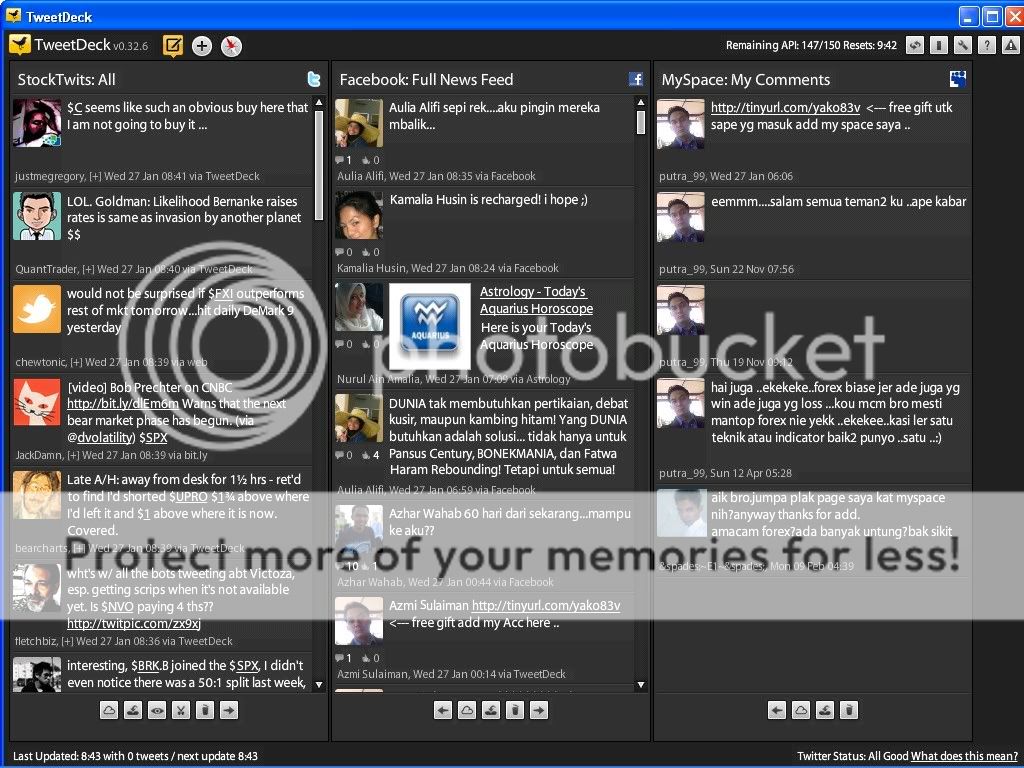The width and height of the screenshot is (1024, 768).
Task: Click QuantTrader's cartoon avatar
Action: point(37,216)
